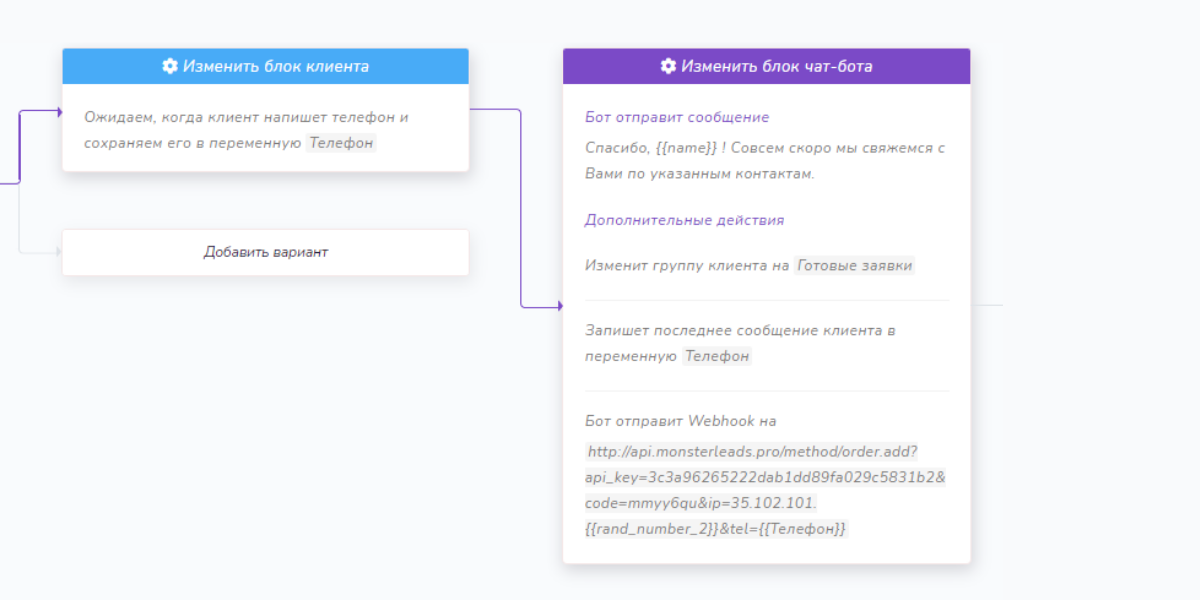
Task: Click the webhook URL monsterleads.pro text
Action: 766,490
